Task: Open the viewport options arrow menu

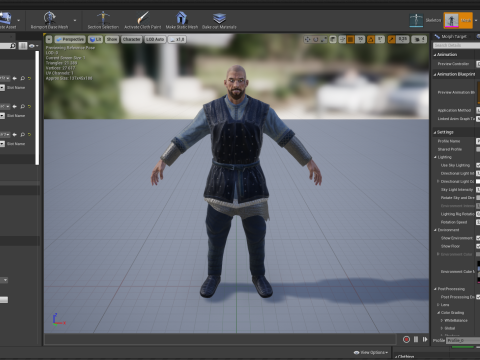Action: click(49, 40)
